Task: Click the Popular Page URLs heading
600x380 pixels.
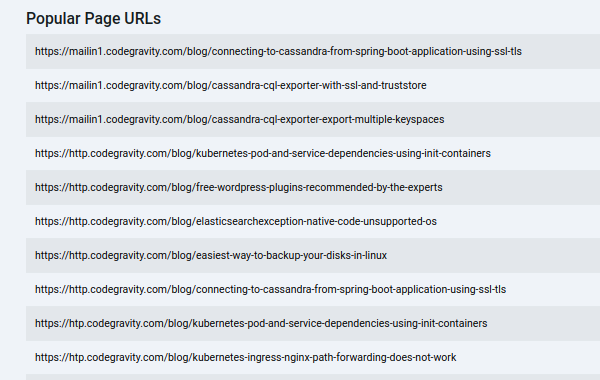Action: 93,18
